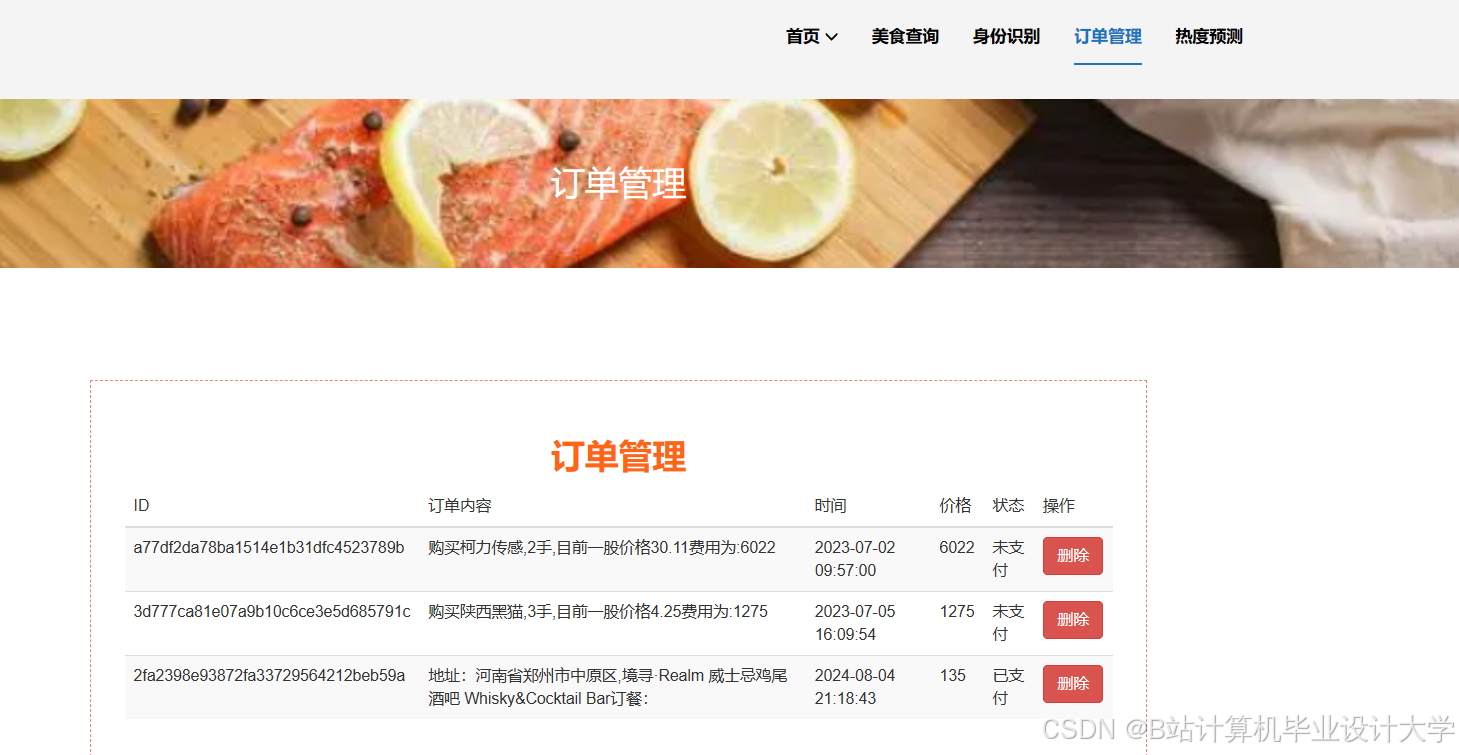Select order ID 3d777ca81e07a9b10c6ce3e5d685791c
The image size is (1459, 755).
272,611
